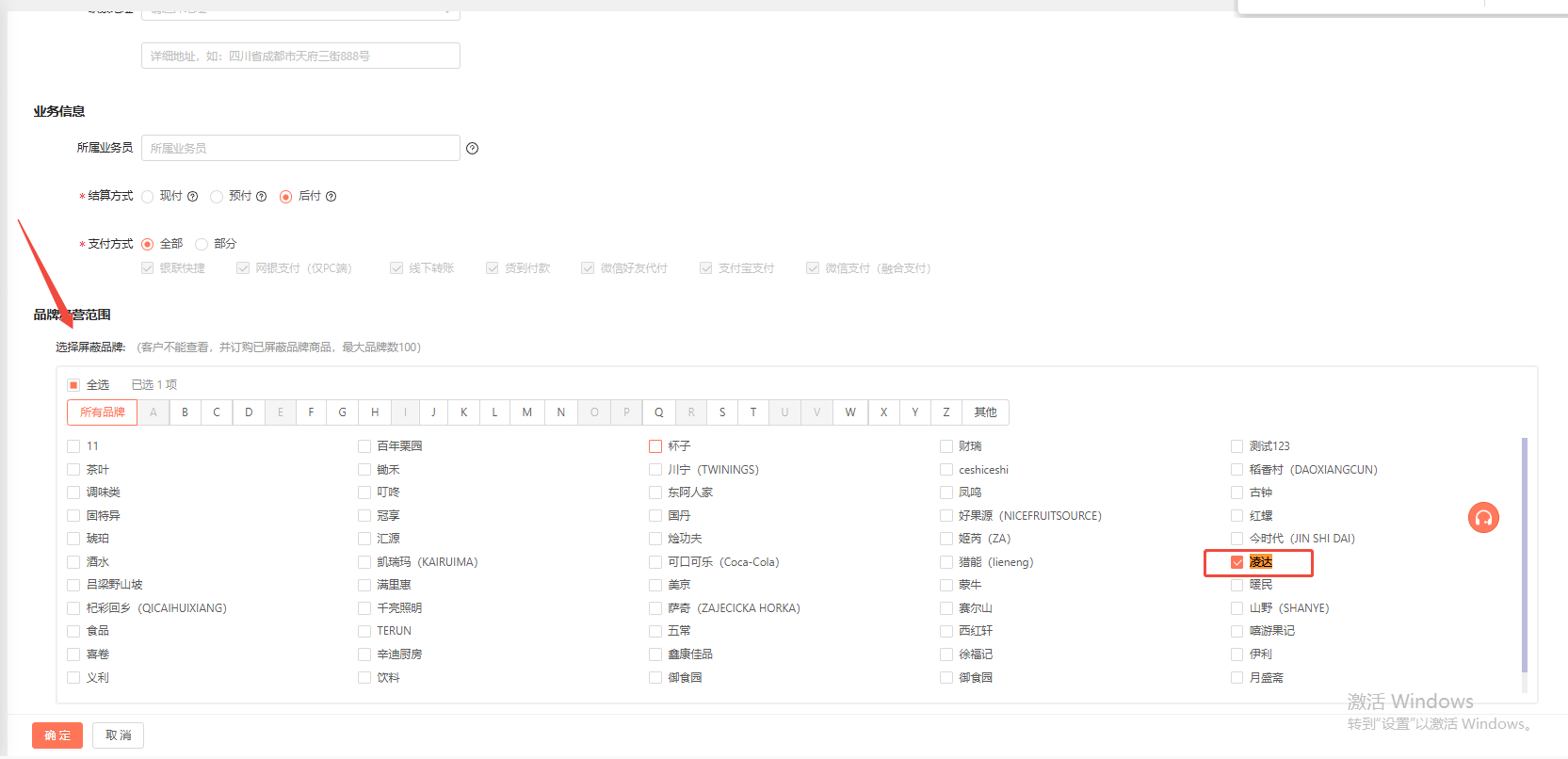Focus the 详细地址 address input field
The image size is (1568, 759).
point(300,56)
